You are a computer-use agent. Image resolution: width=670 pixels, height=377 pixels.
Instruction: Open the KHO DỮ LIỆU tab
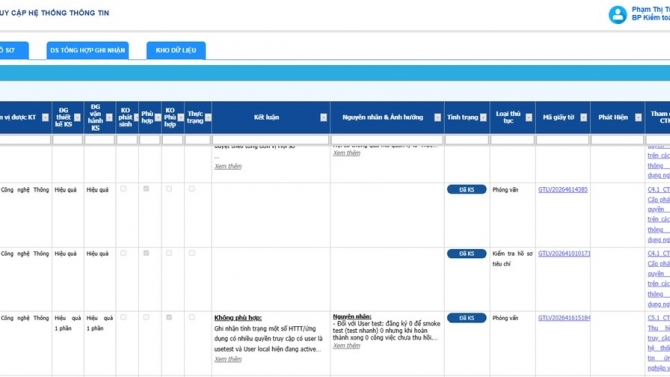[x=176, y=50]
